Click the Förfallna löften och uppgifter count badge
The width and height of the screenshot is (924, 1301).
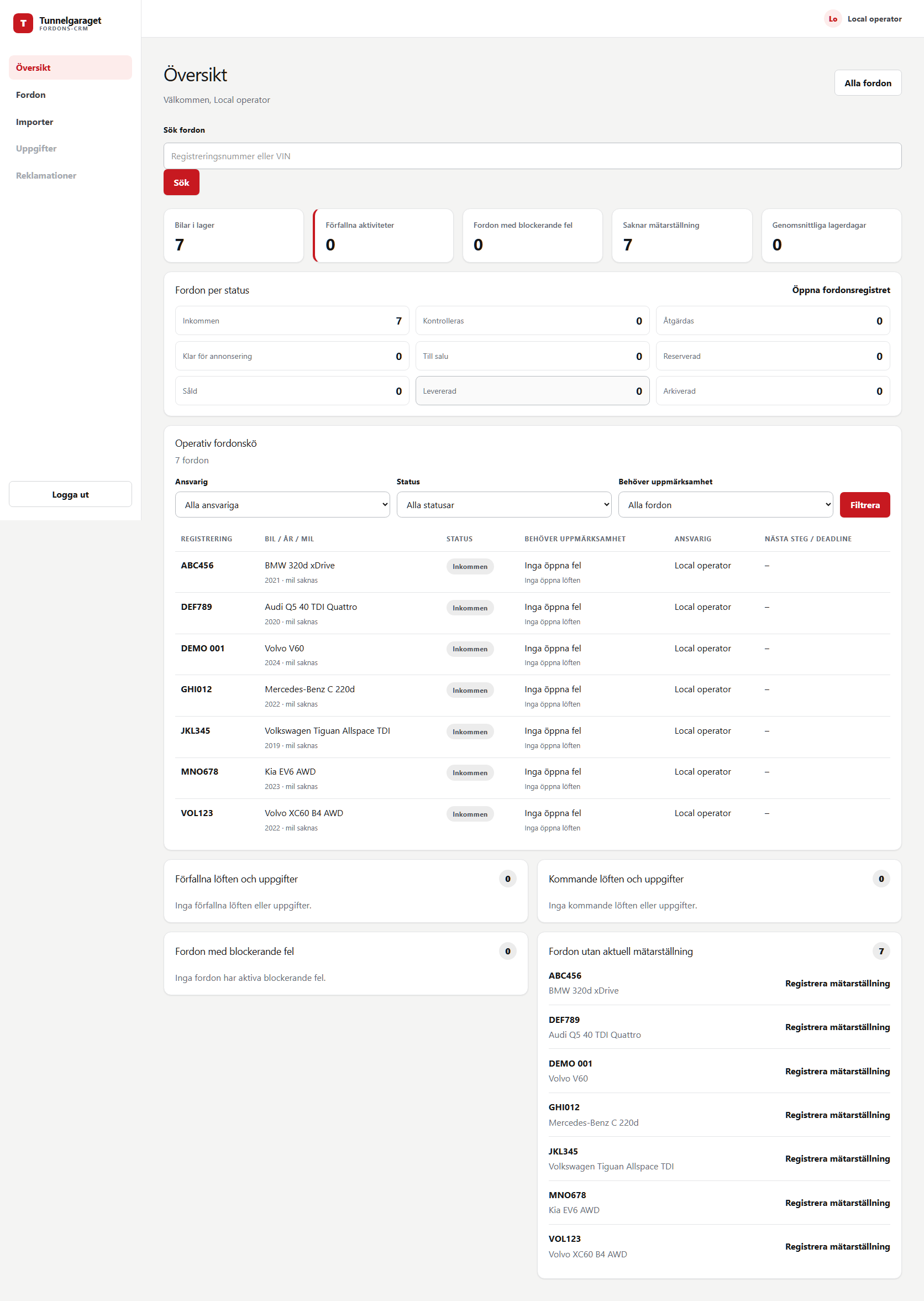[x=507, y=879]
